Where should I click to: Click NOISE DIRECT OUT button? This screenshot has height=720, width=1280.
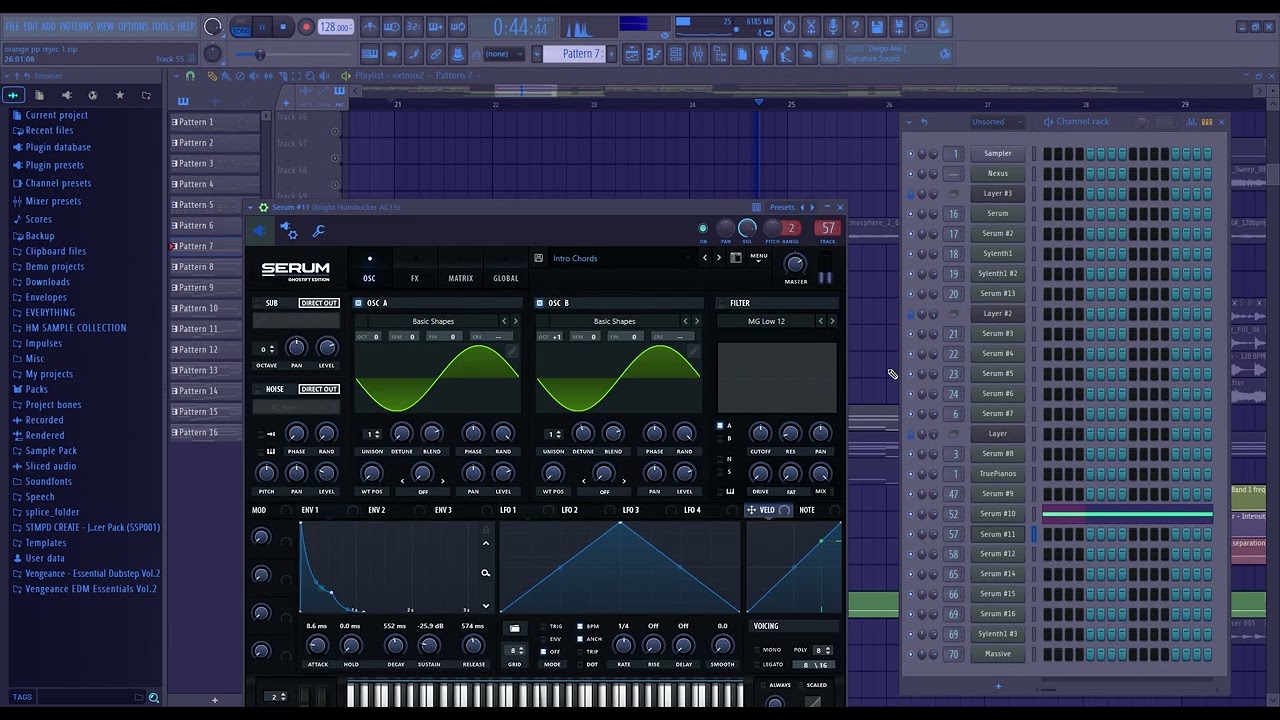319,389
